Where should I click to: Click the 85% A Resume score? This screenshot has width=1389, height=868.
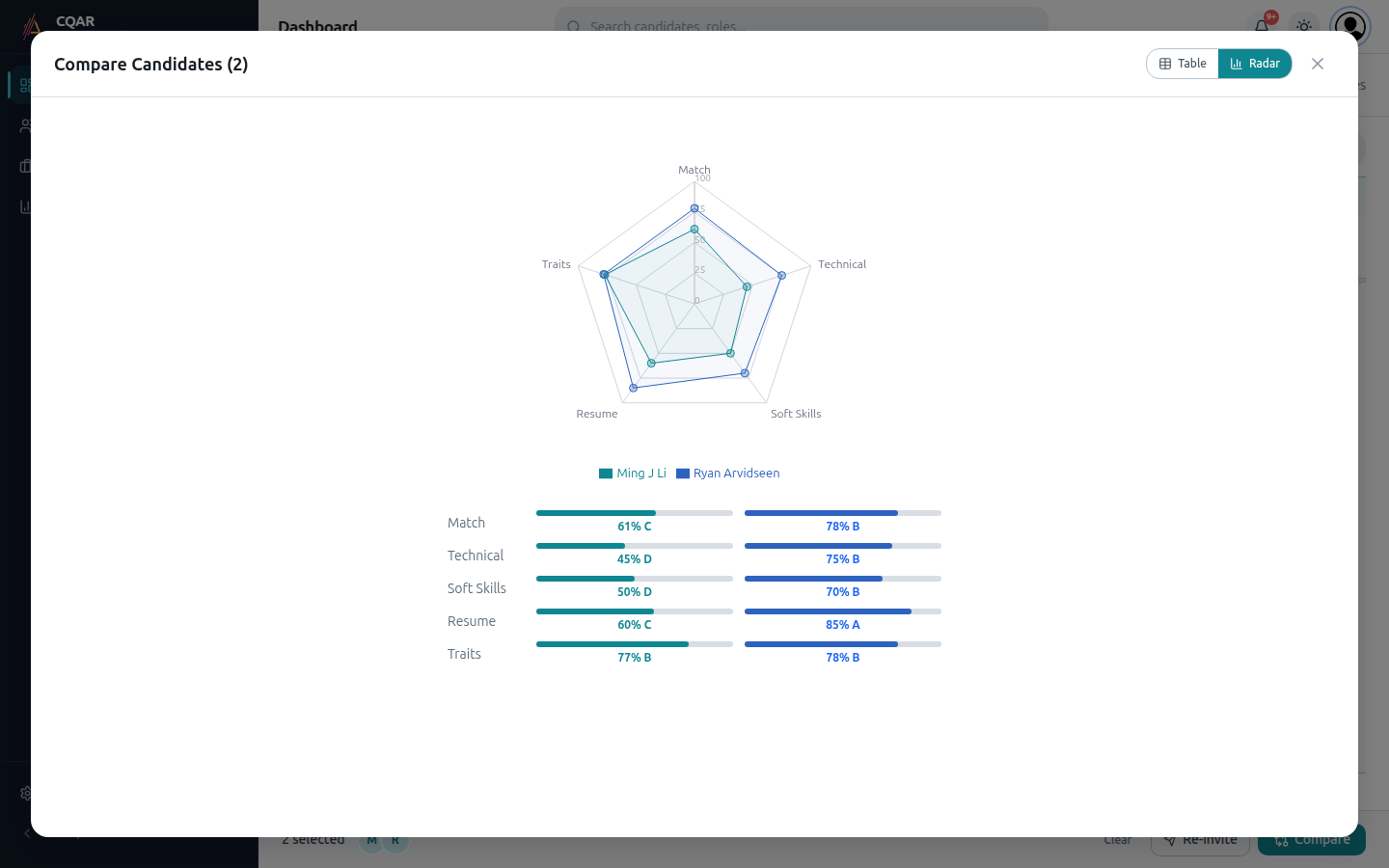(843, 625)
